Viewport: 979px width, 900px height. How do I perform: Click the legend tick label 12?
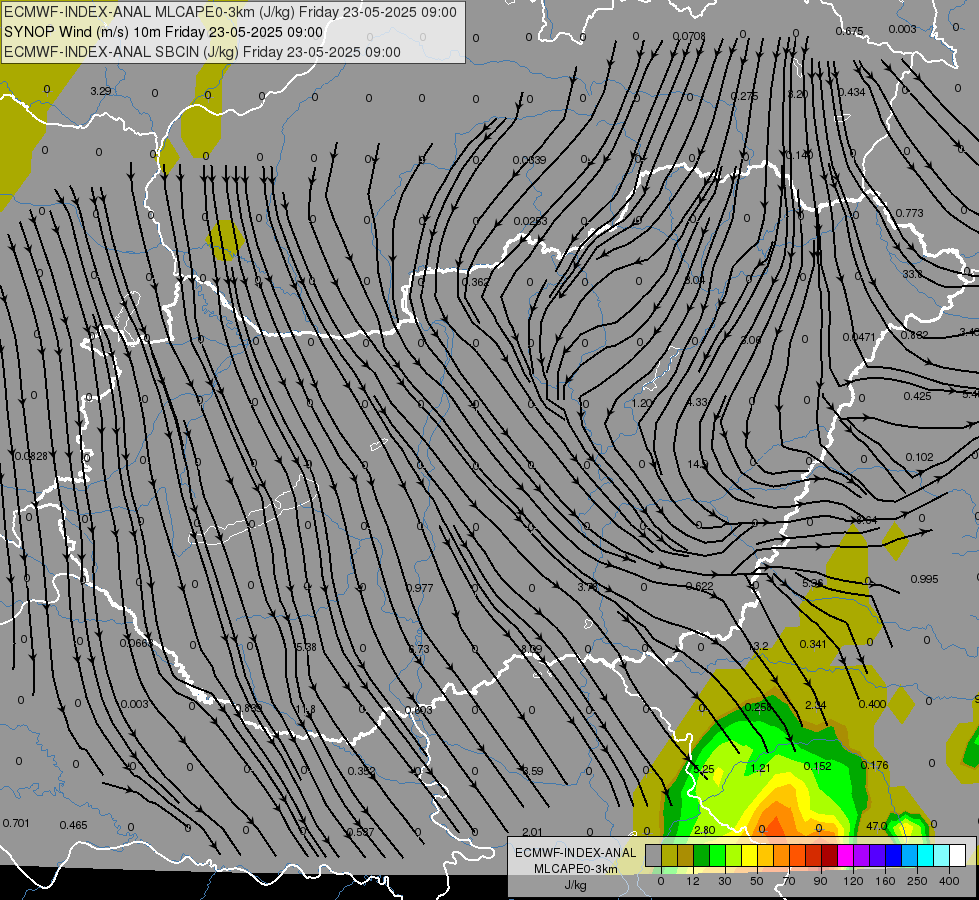(693, 881)
